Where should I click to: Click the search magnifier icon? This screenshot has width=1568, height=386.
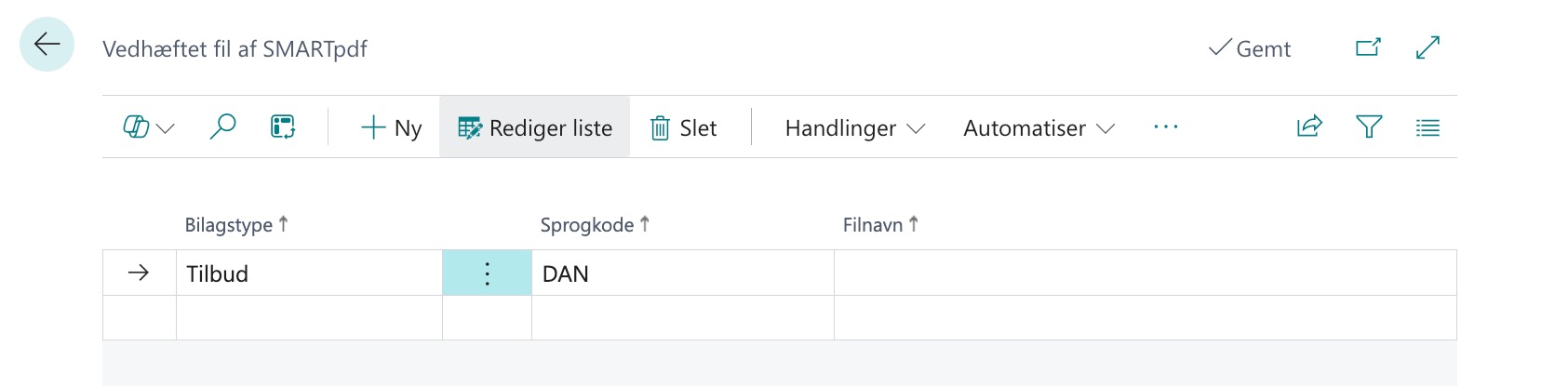pos(222,126)
